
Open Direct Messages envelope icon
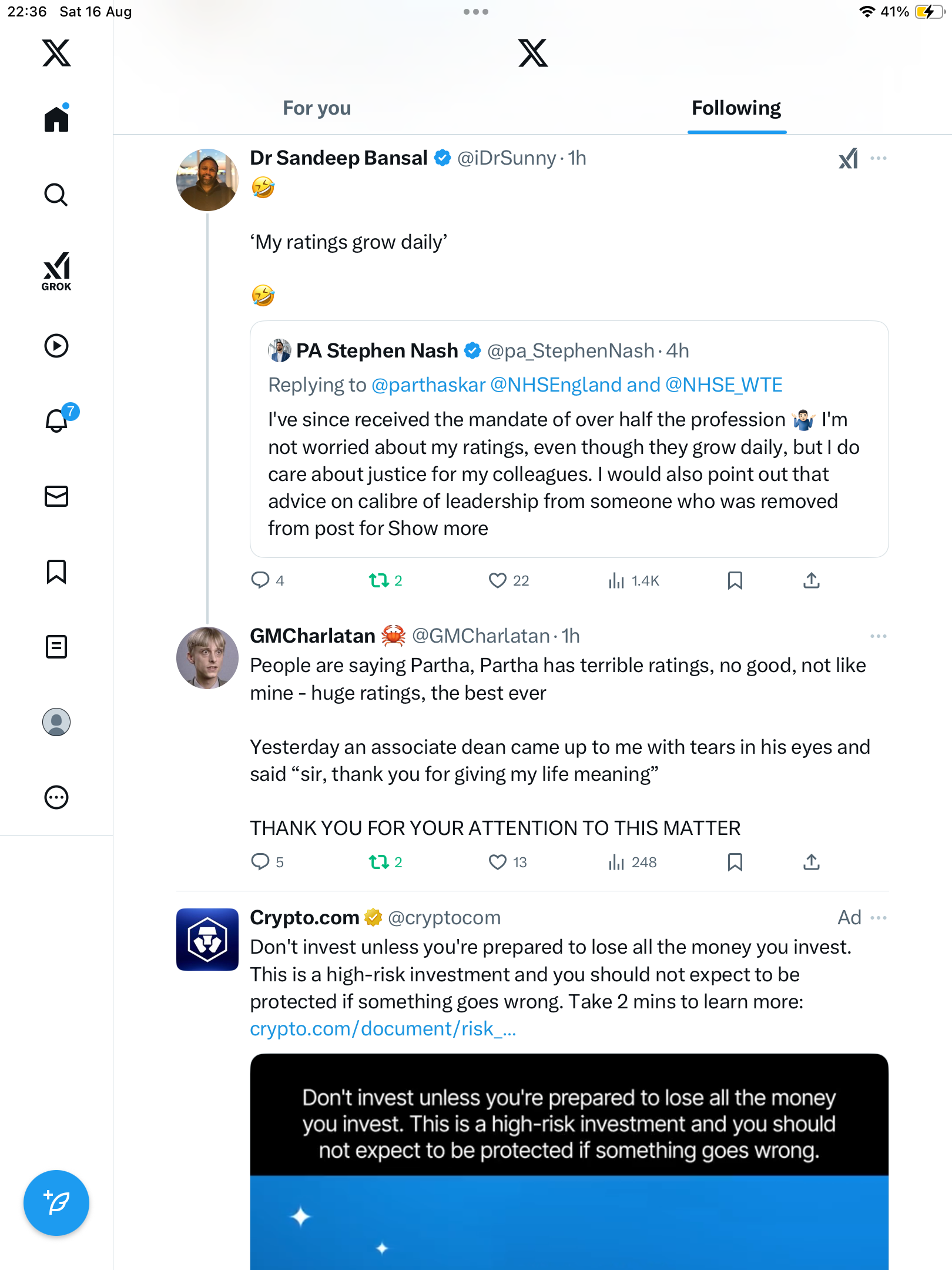click(x=56, y=496)
